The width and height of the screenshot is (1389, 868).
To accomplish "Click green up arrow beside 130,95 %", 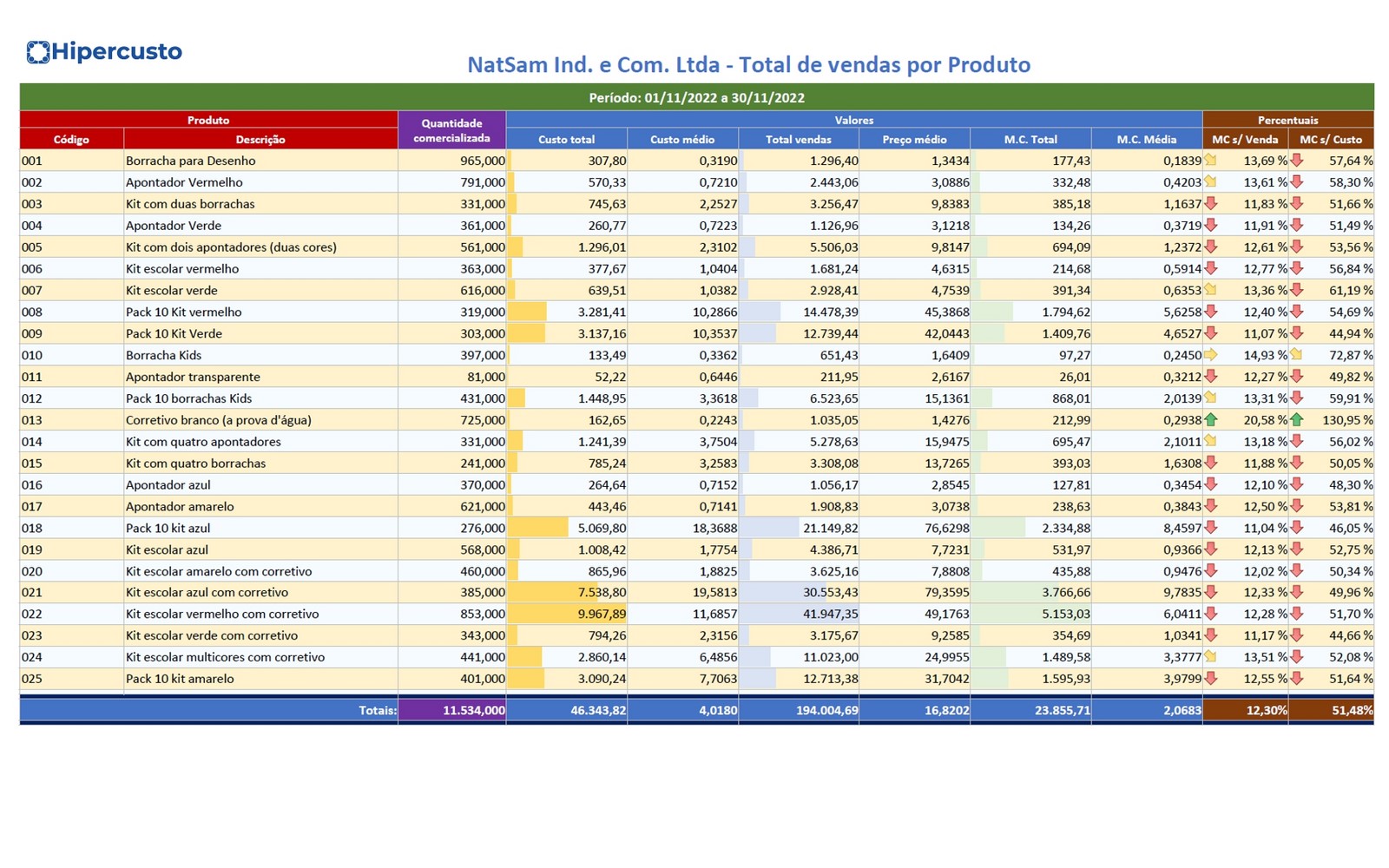I will [x=1296, y=420].
